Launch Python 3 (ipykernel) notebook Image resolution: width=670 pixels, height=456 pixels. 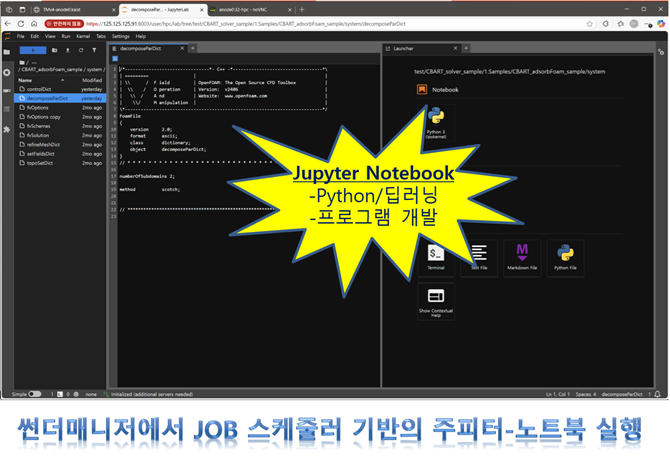tap(436, 123)
